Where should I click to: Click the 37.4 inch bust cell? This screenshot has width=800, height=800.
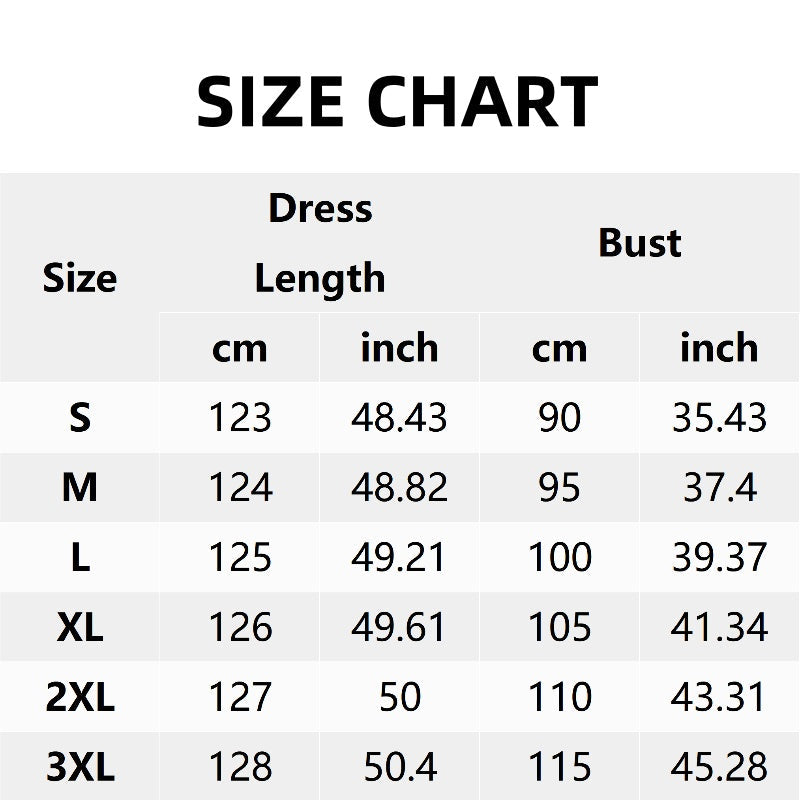(719, 488)
